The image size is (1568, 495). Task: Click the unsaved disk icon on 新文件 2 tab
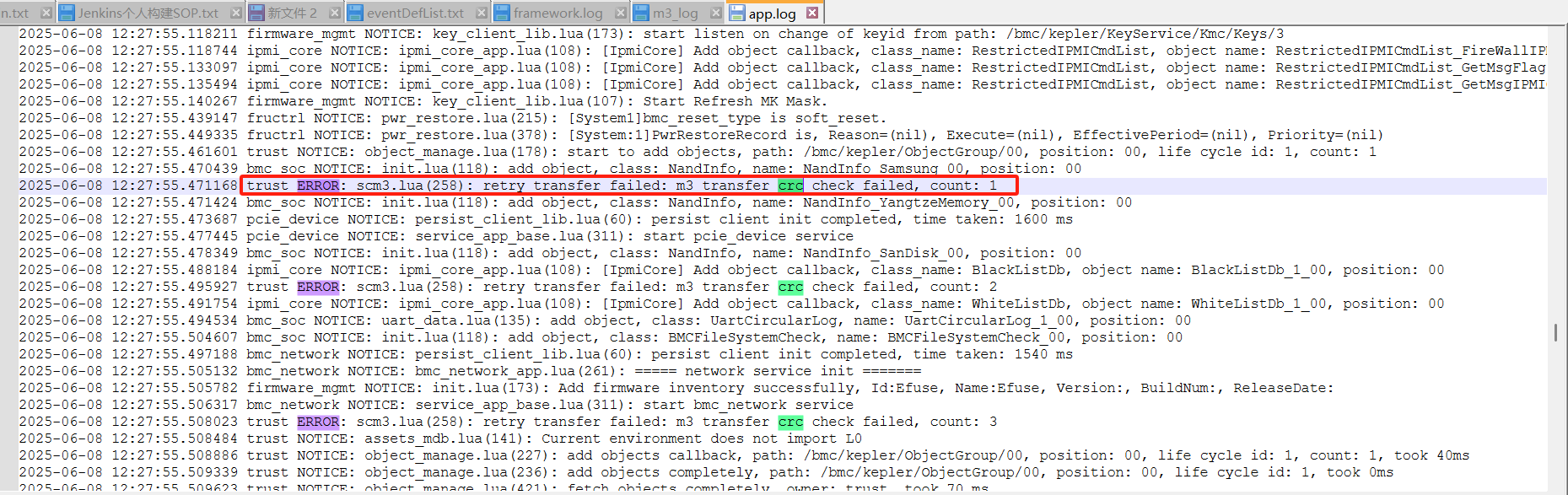coord(257,13)
